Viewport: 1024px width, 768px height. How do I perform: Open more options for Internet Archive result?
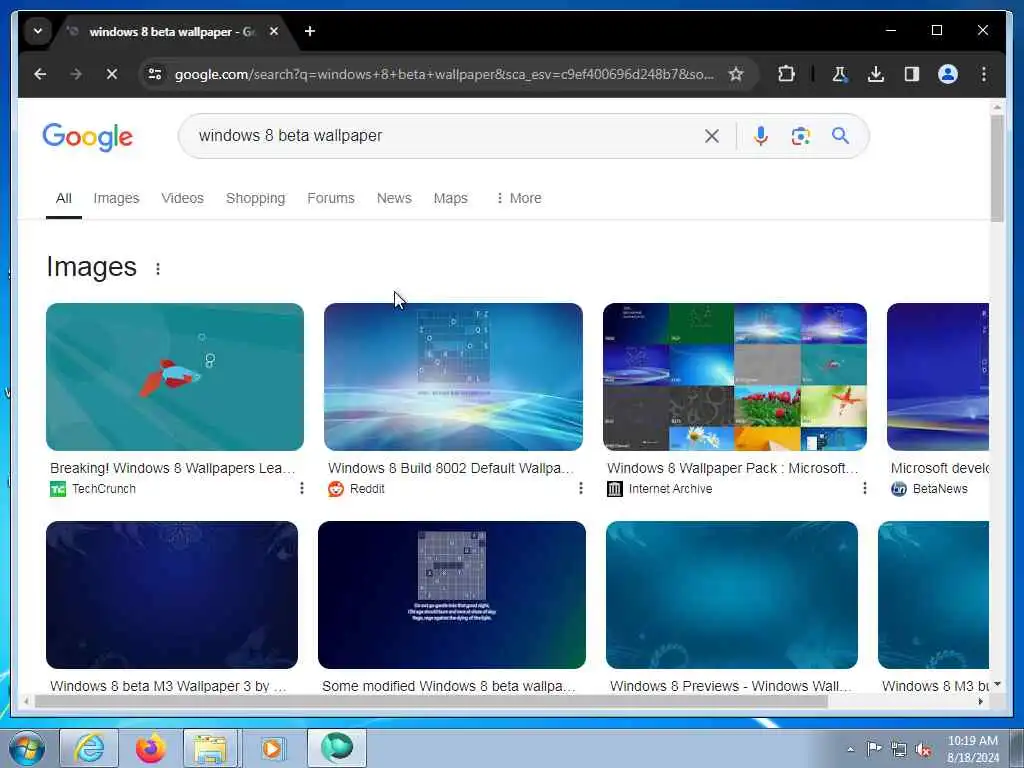(865, 488)
